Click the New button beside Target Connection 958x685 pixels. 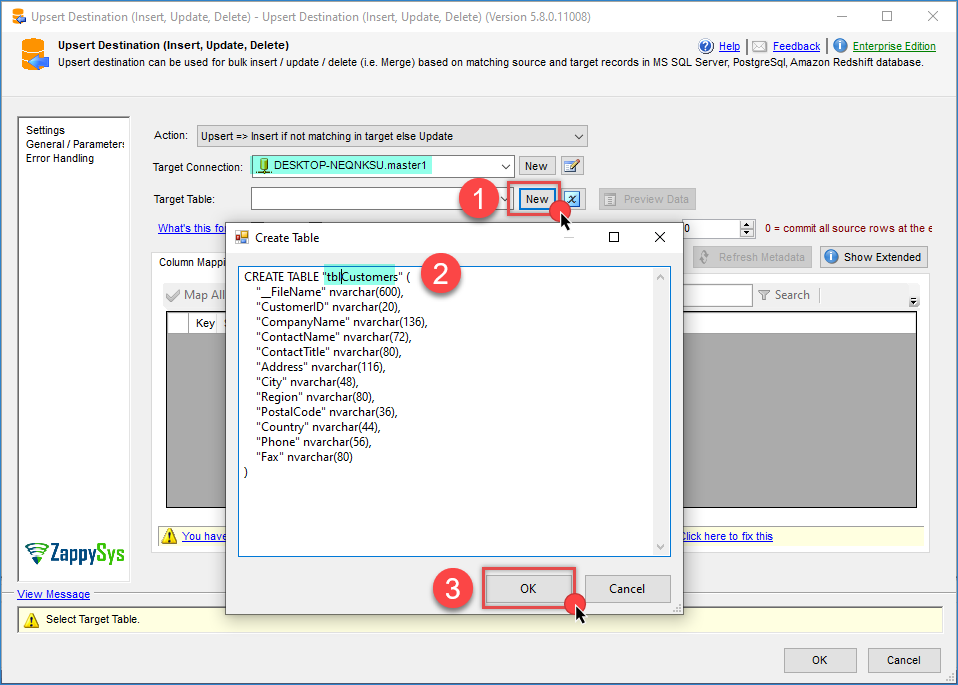coord(536,166)
